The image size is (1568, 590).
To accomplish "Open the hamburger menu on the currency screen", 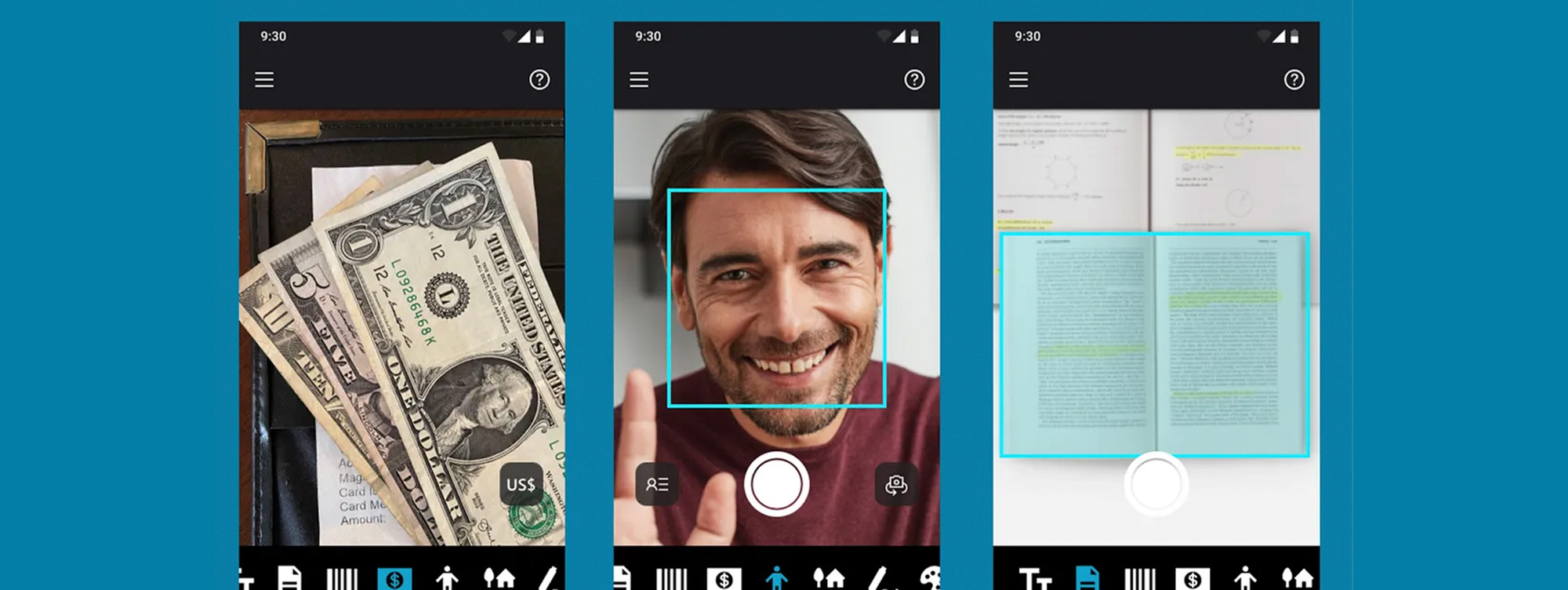I will coord(264,80).
